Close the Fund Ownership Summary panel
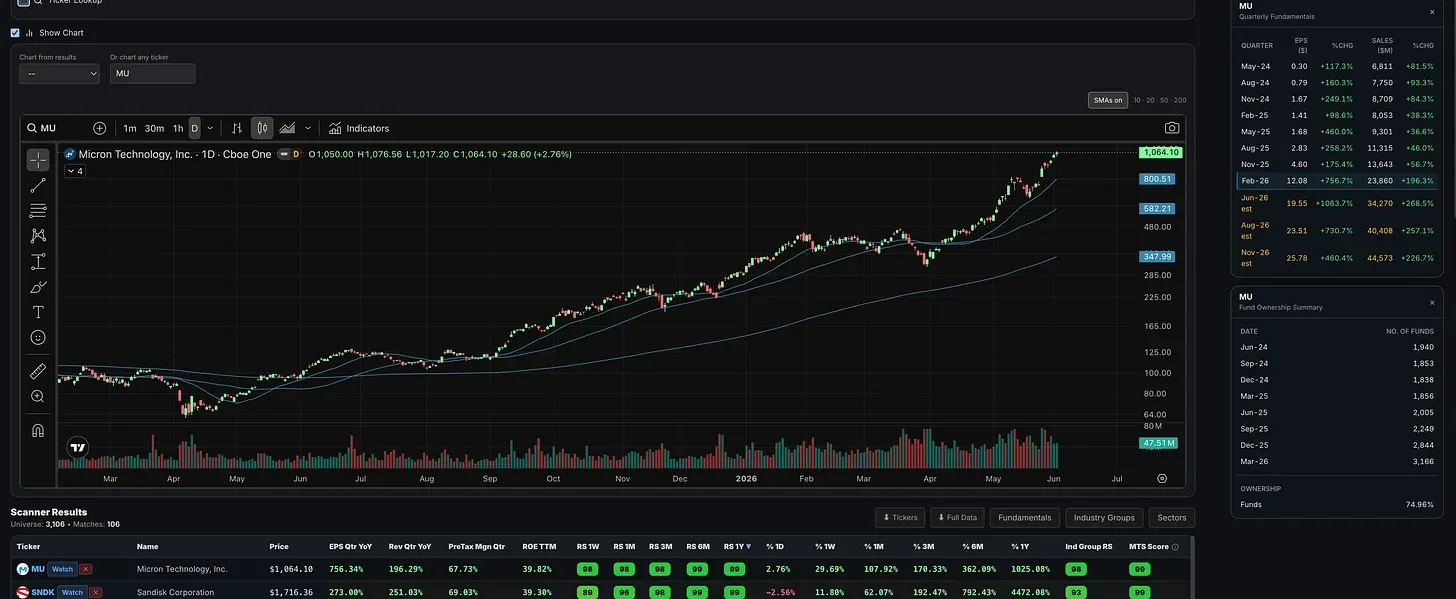The image size is (1456, 599). click(x=1431, y=302)
